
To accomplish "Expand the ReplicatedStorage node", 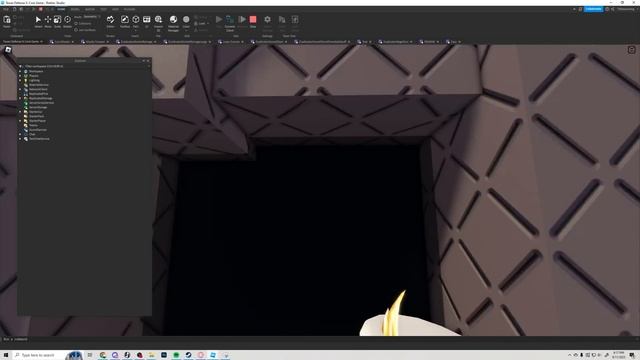I will 20,98.
